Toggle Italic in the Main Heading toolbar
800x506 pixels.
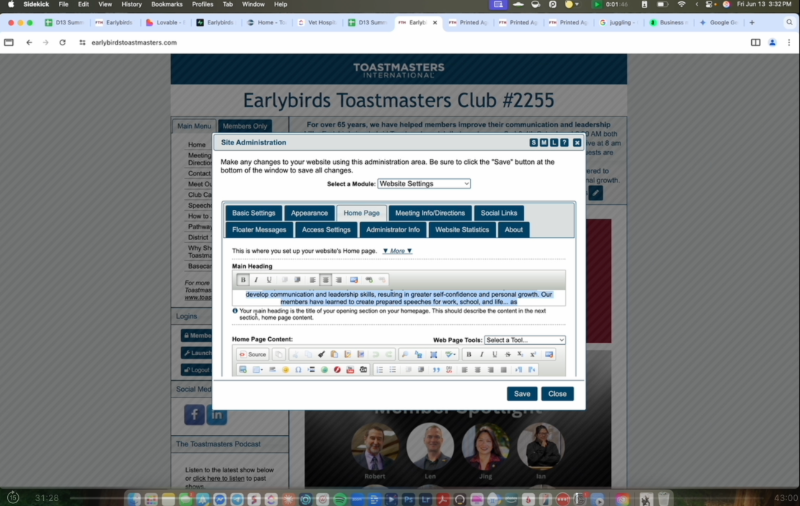coord(256,280)
